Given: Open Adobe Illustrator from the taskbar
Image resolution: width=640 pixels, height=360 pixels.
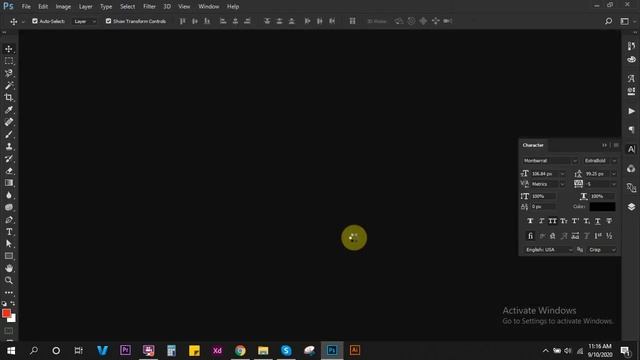Looking at the screenshot, I should point(355,350).
